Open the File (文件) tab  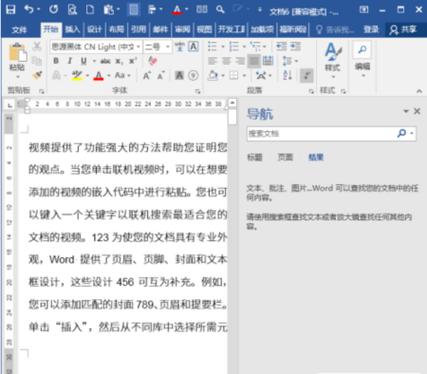[x=19, y=30]
